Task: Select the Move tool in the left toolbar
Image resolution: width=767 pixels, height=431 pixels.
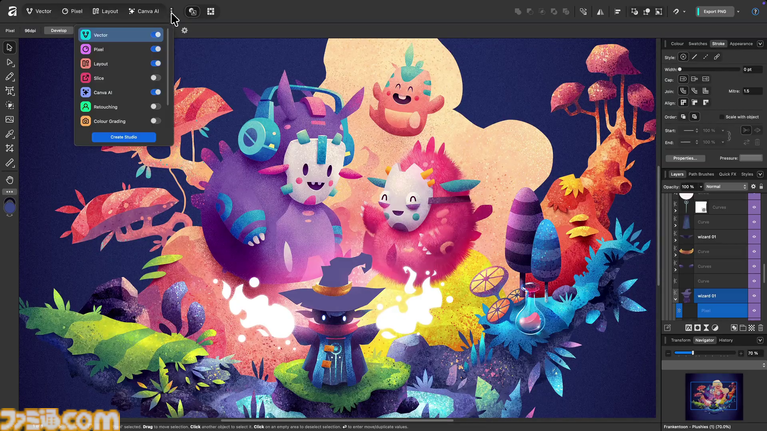Action: (x=10, y=48)
